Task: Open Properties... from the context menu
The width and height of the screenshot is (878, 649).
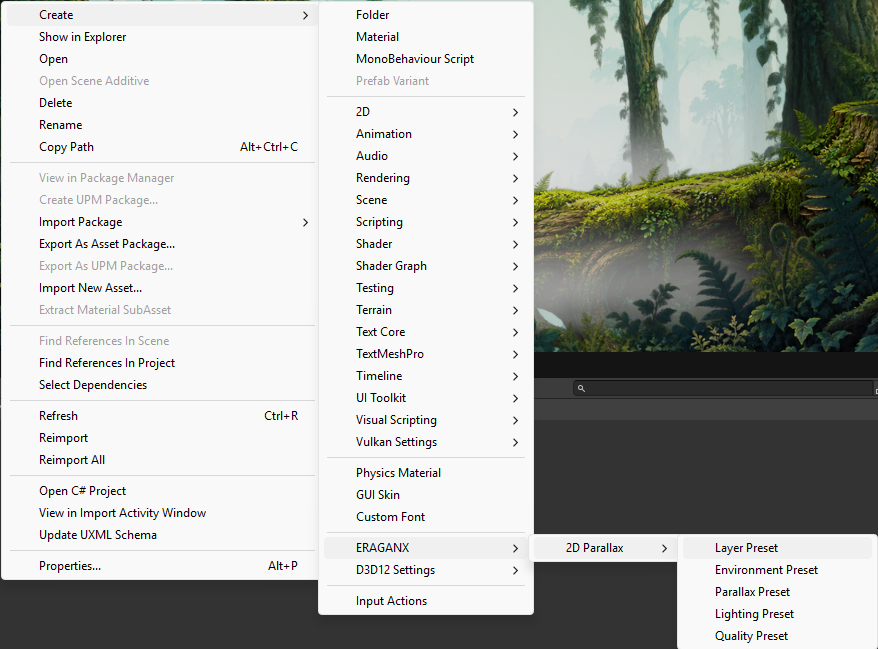Action: point(162,566)
